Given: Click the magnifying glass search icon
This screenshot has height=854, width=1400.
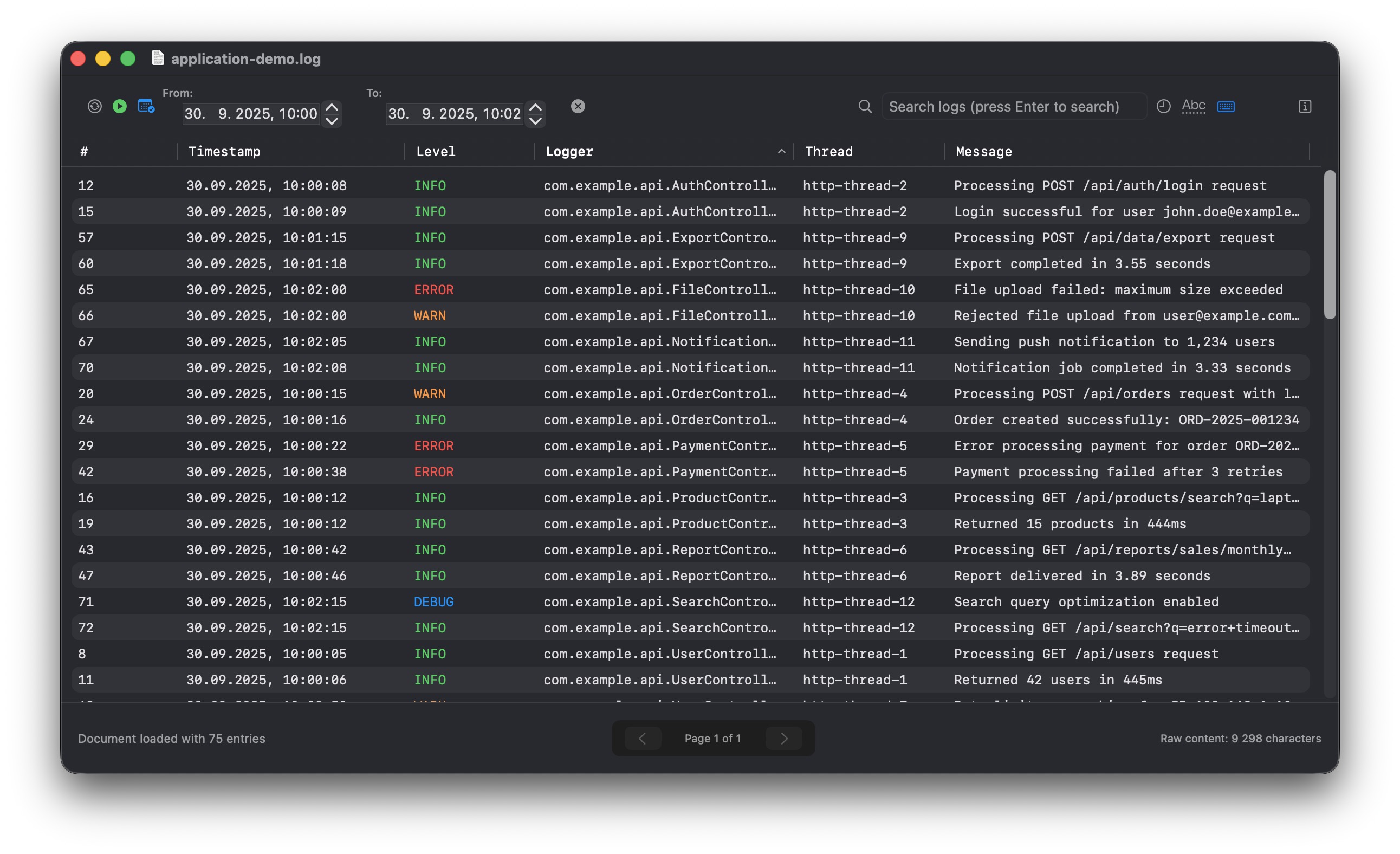Looking at the screenshot, I should (865, 106).
